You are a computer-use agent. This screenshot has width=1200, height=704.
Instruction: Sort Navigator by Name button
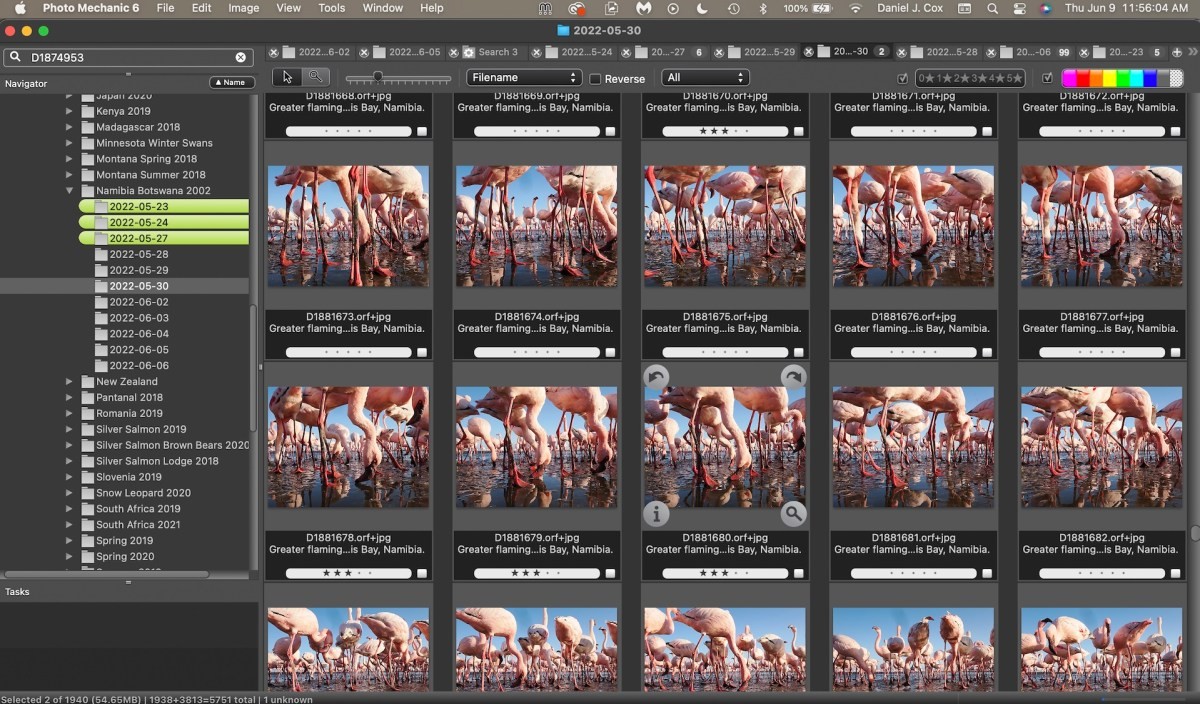[231, 83]
